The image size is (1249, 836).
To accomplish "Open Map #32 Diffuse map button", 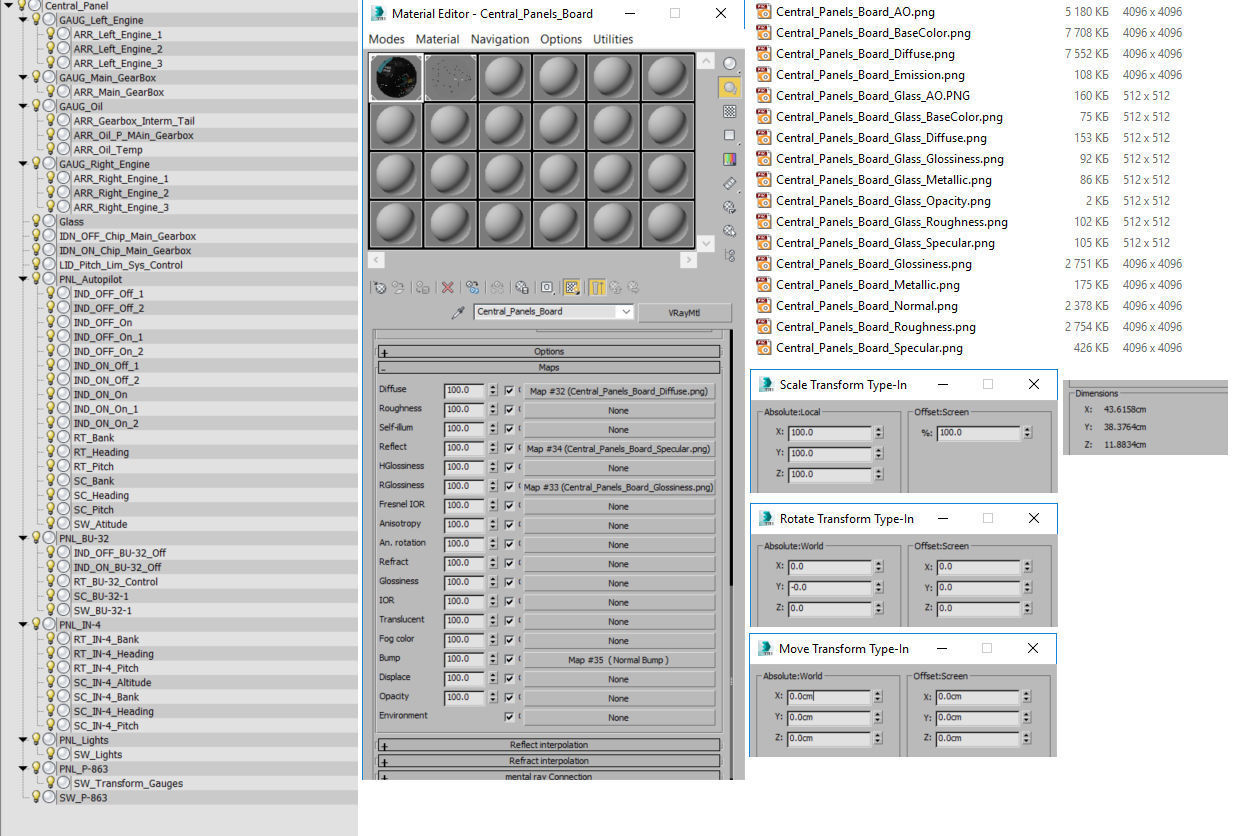I will pos(618,391).
